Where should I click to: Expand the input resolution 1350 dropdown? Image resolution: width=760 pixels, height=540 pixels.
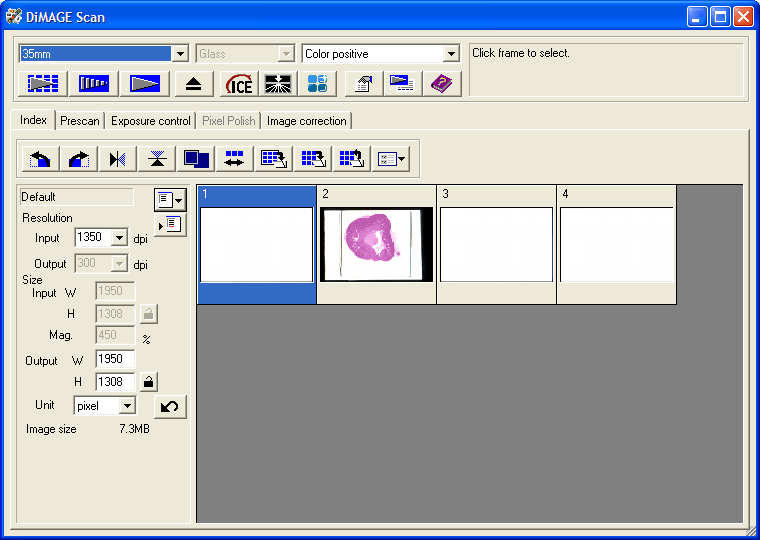point(119,238)
